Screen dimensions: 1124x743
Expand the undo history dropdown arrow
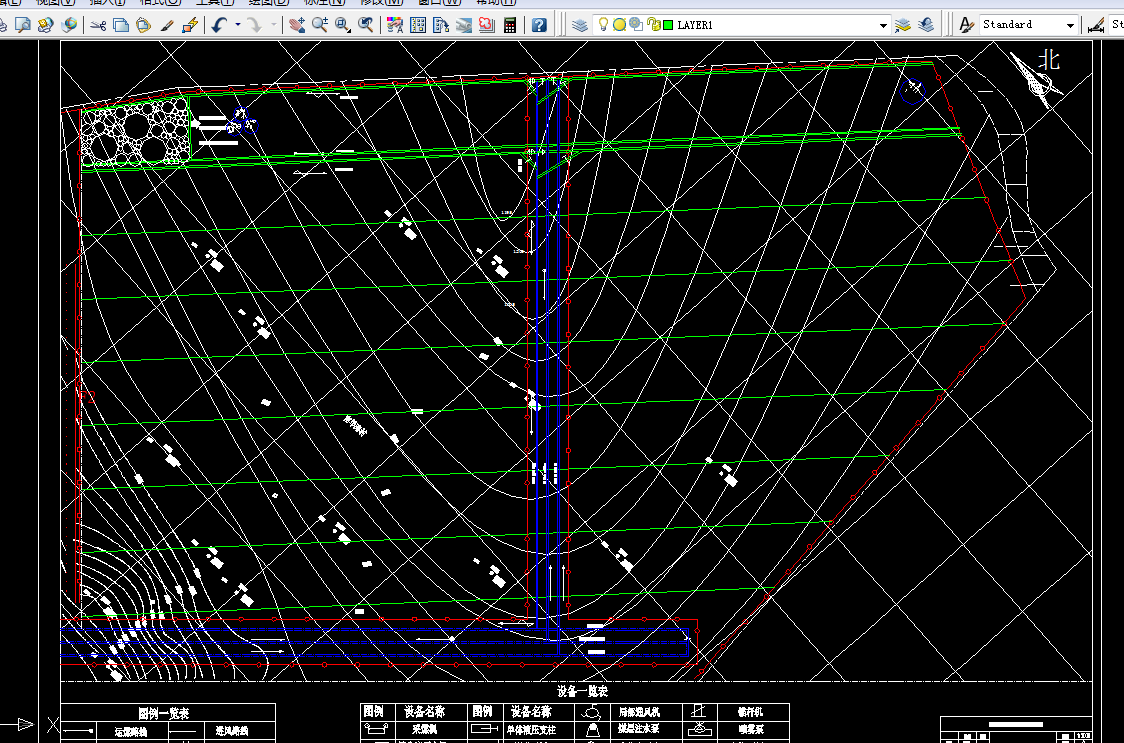pos(238,25)
